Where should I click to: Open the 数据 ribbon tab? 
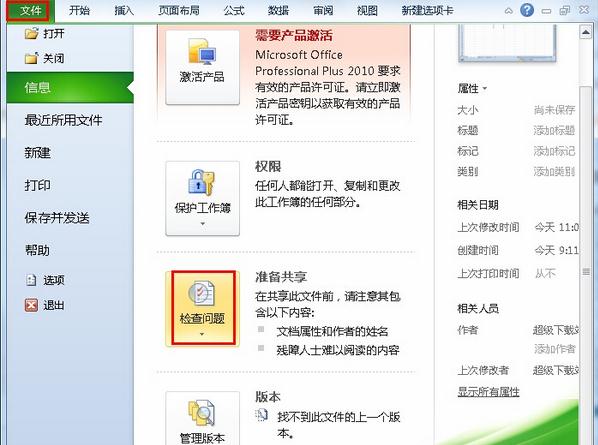278,10
